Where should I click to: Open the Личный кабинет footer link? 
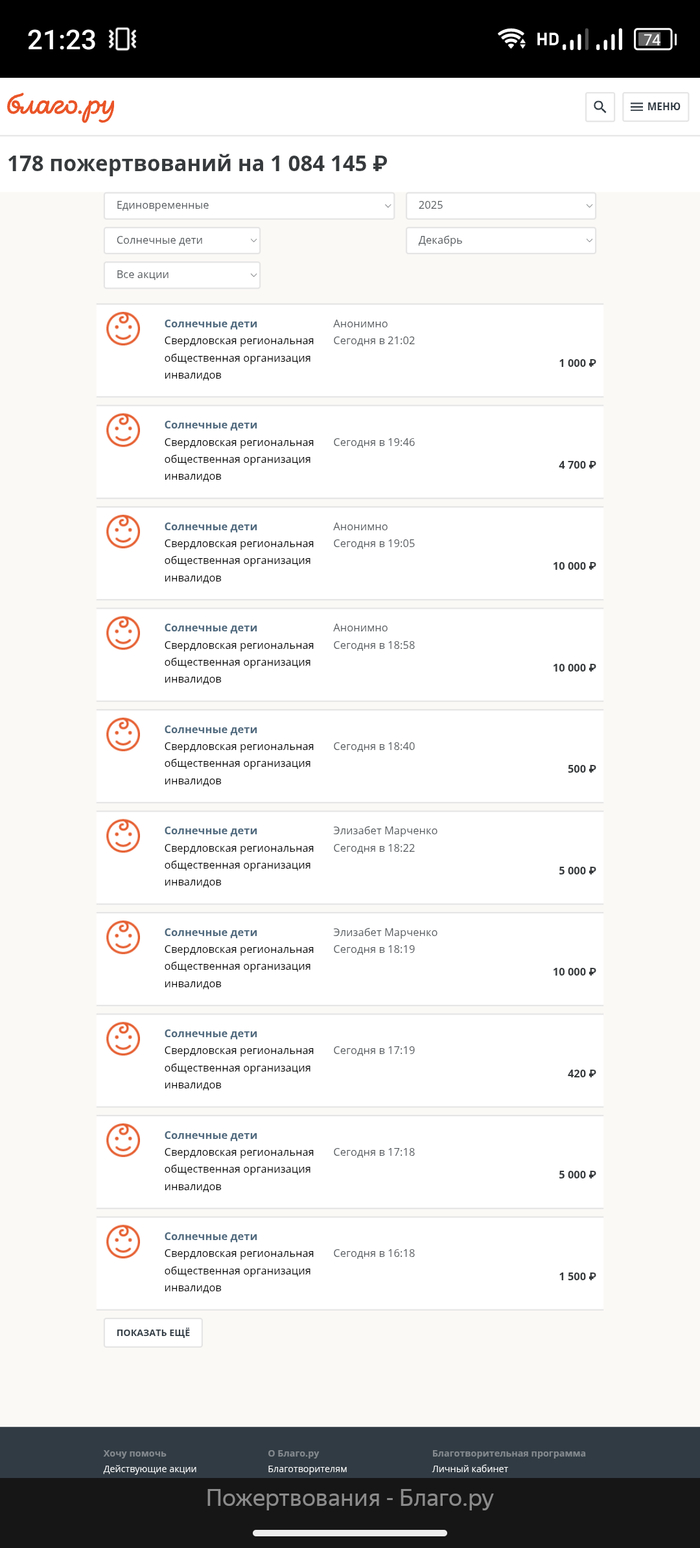coord(470,1469)
